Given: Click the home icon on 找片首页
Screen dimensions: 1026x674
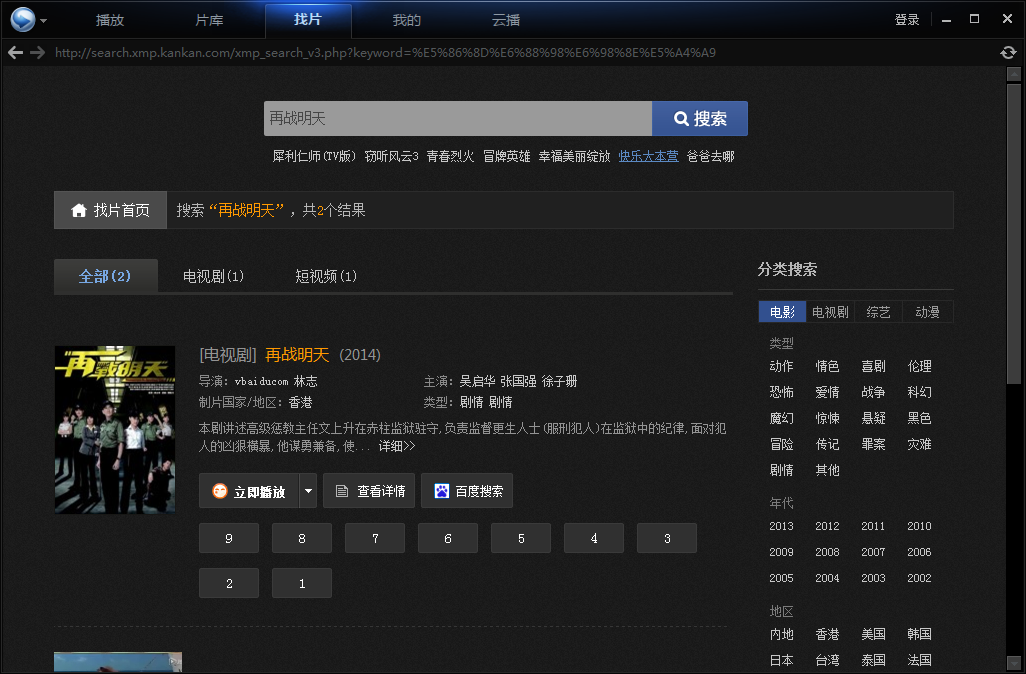Looking at the screenshot, I should coord(78,210).
